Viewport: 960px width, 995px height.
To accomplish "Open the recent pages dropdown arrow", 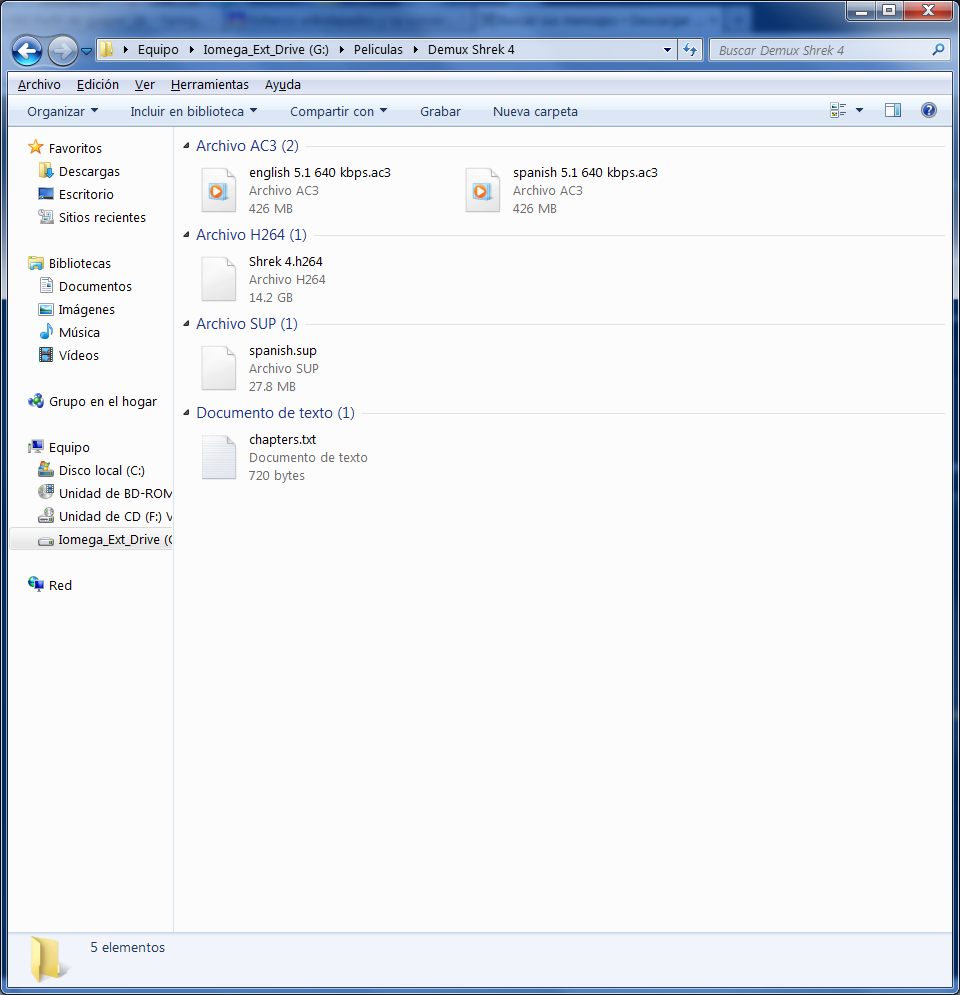I will point(86,51).
